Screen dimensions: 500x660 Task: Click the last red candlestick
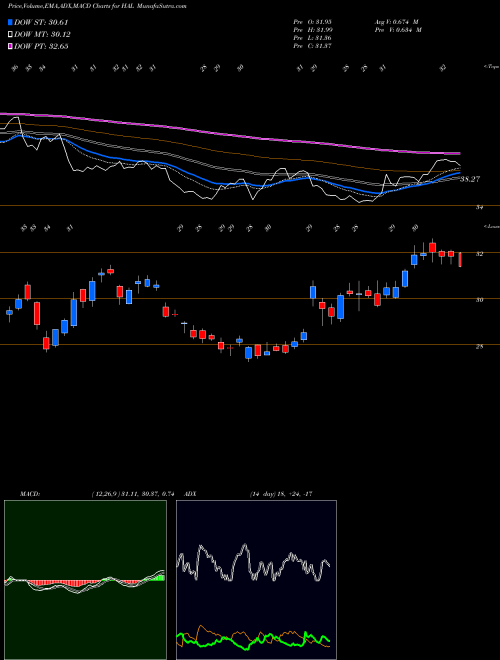tap(460, 260)
